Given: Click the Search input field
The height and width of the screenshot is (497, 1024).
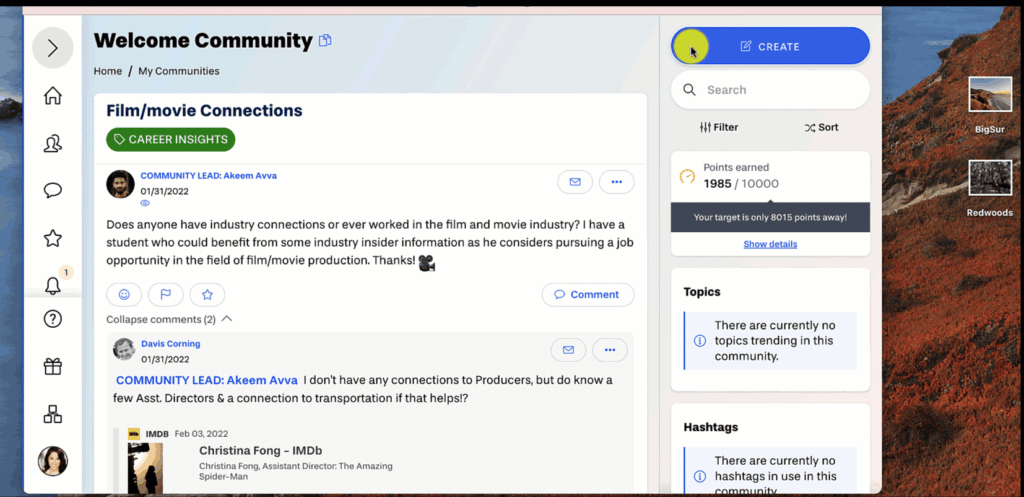Looking at the screenshot, I should click(x=780, y=90).
